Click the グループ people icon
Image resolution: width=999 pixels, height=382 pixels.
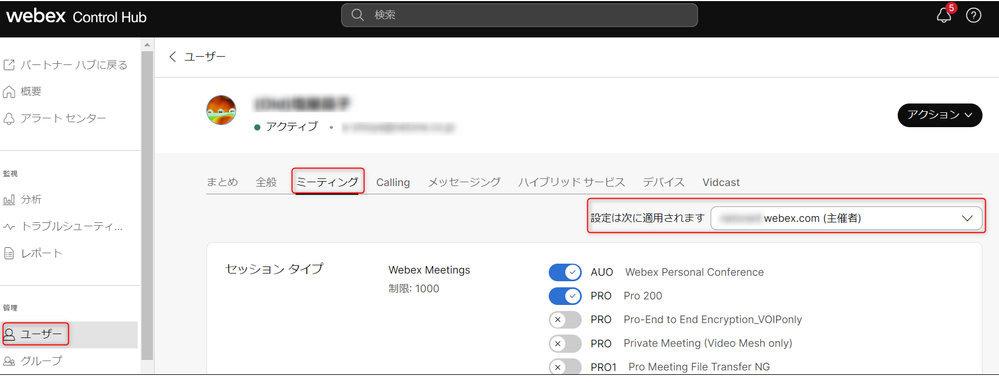(x=9, y=361)
